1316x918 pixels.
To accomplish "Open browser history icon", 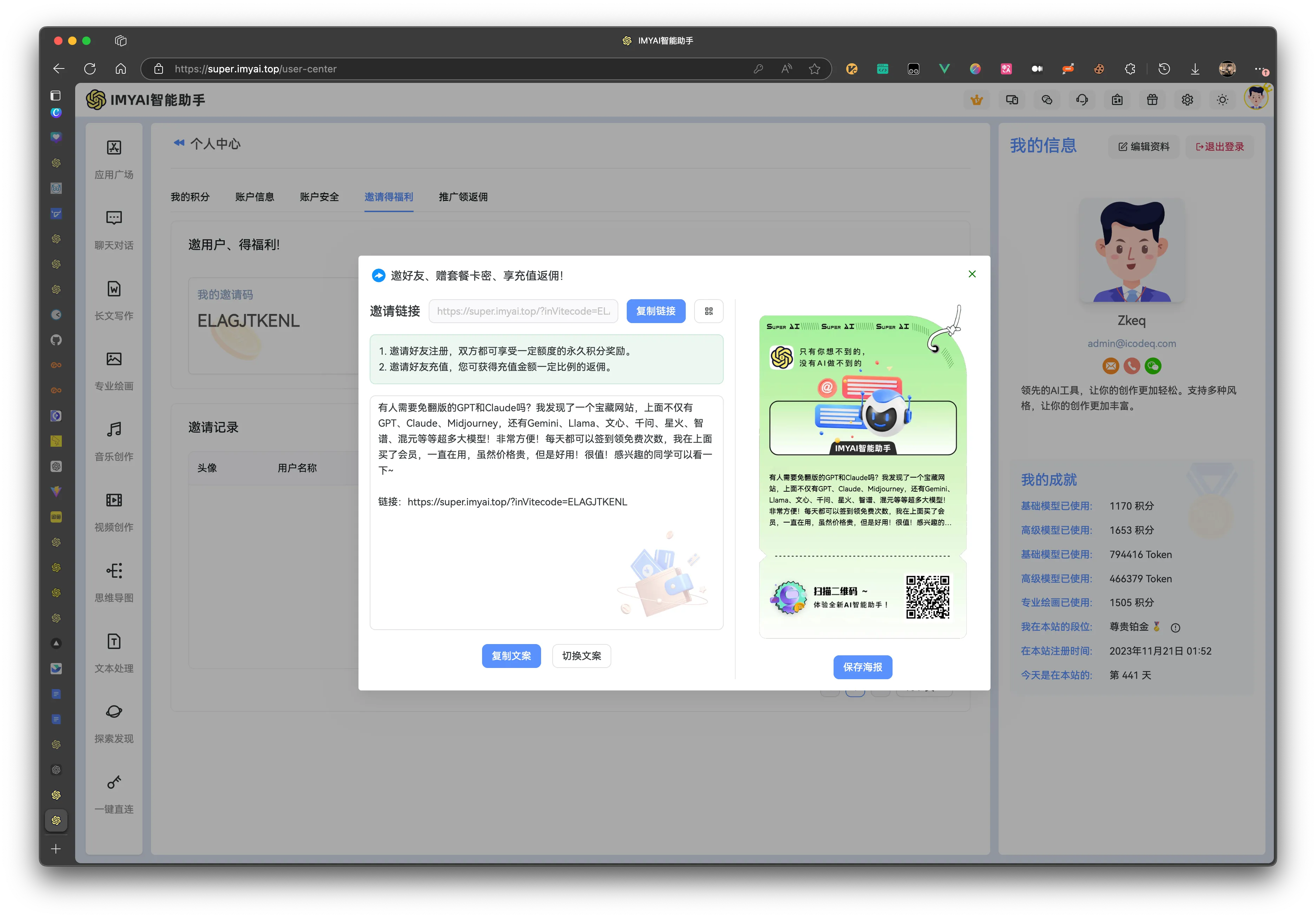I will tap(1164, 69).
